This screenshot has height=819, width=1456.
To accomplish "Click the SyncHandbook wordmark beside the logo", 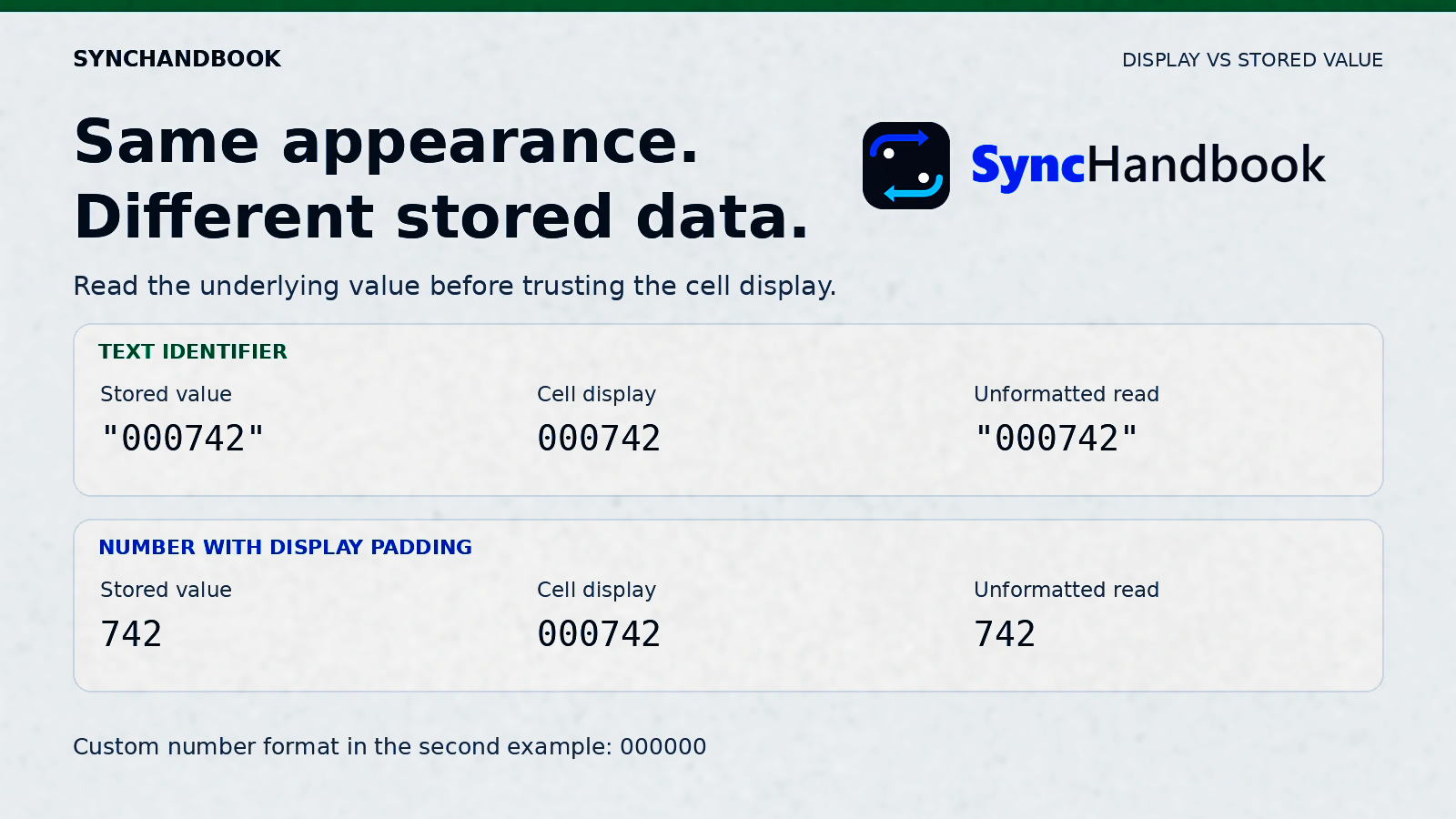I will pyautogui.click(x=1148, y=167).
